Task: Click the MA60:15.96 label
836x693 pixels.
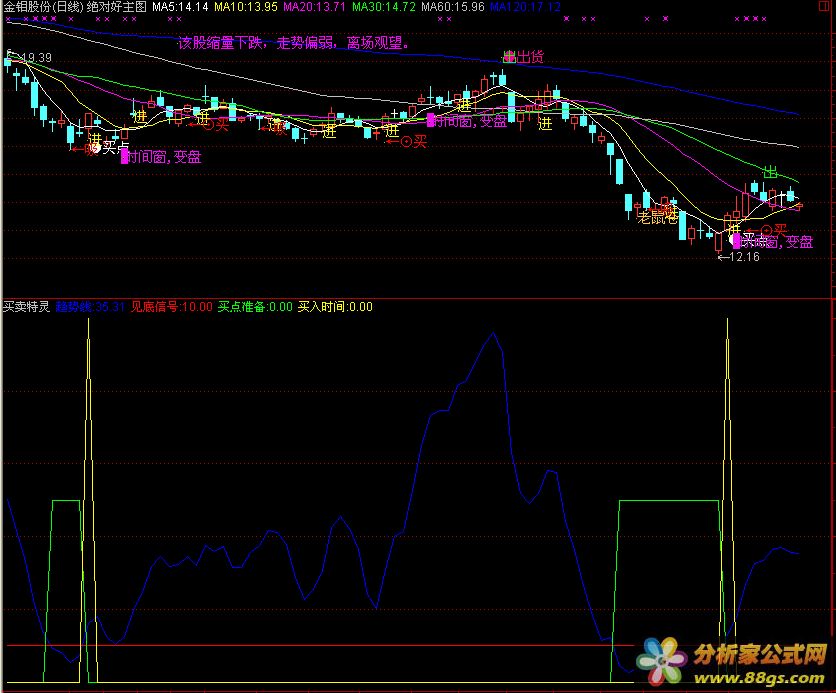Action: (x=453, y=7)
